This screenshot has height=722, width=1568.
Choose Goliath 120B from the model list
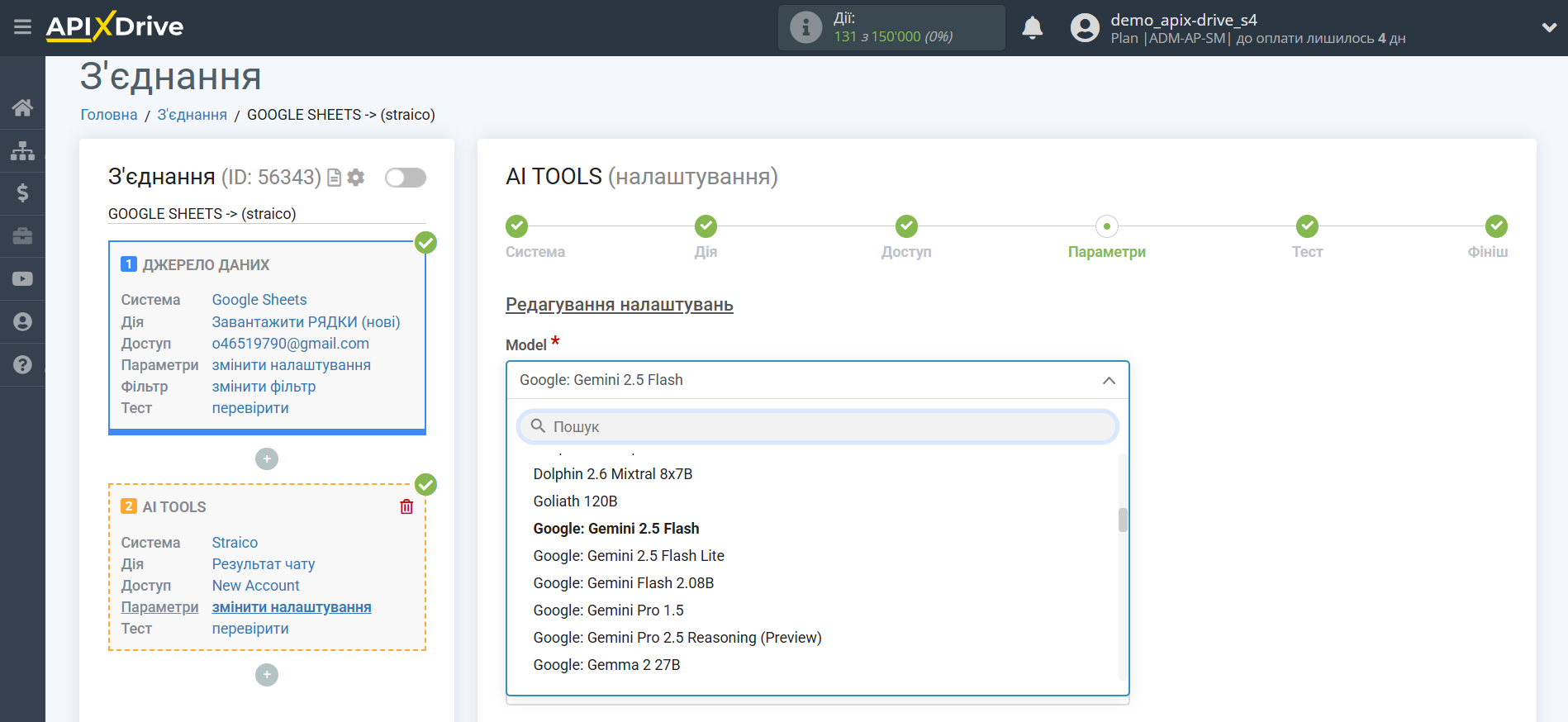coord(575,501)
